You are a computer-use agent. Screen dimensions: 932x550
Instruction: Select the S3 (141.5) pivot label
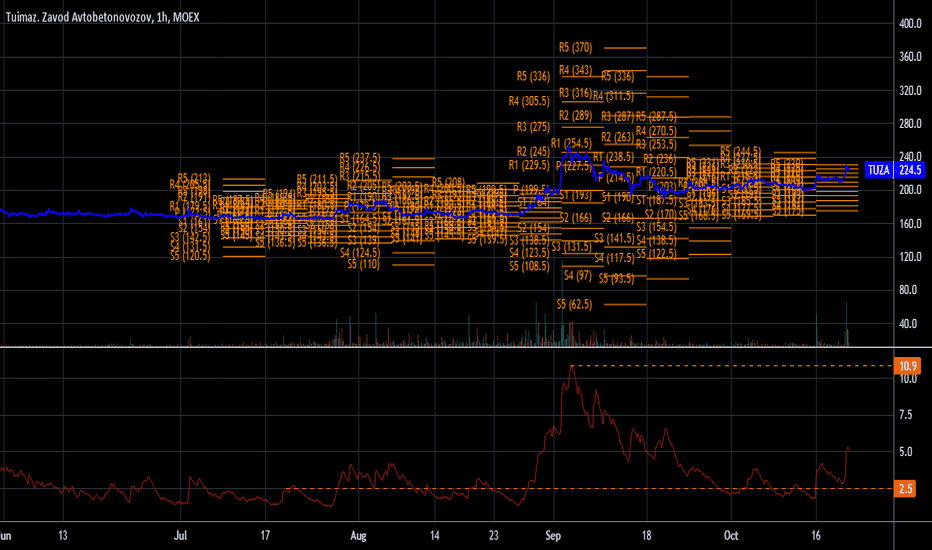point(614,238)
